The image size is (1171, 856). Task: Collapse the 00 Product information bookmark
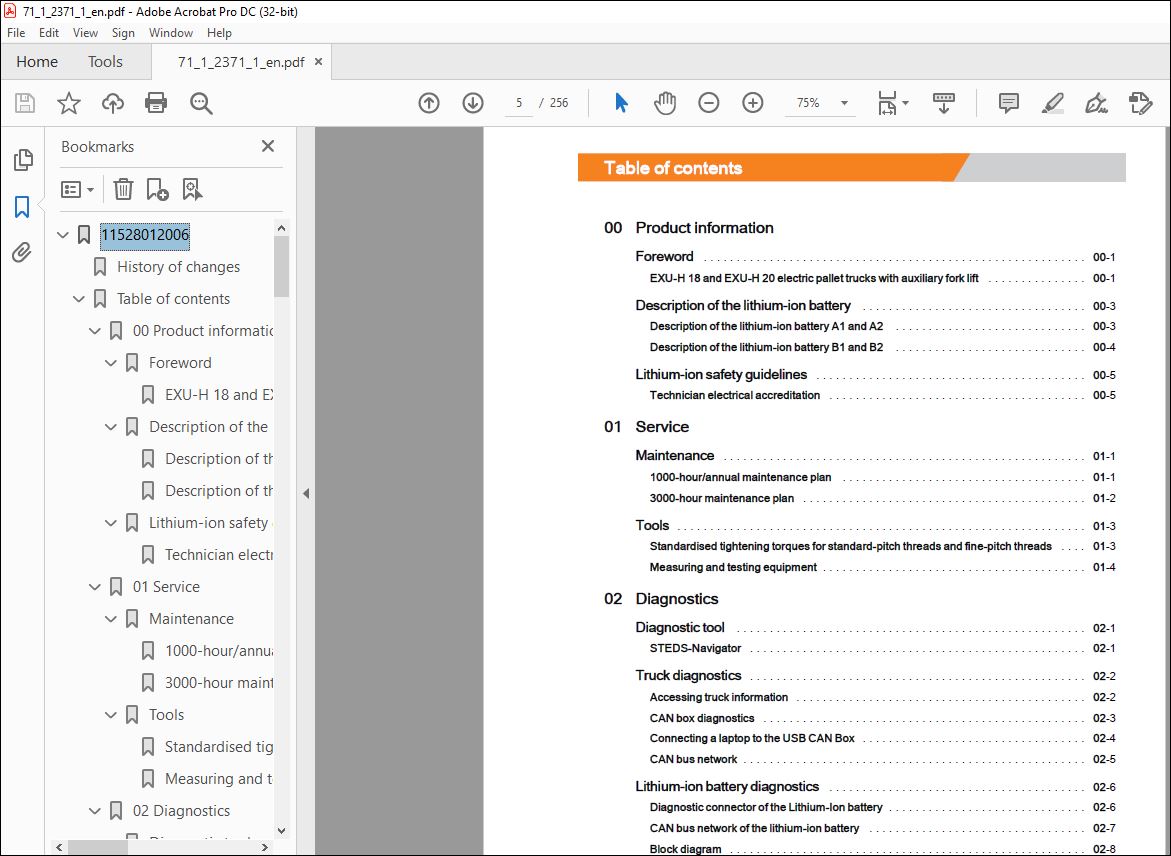(x=95, y=331)
